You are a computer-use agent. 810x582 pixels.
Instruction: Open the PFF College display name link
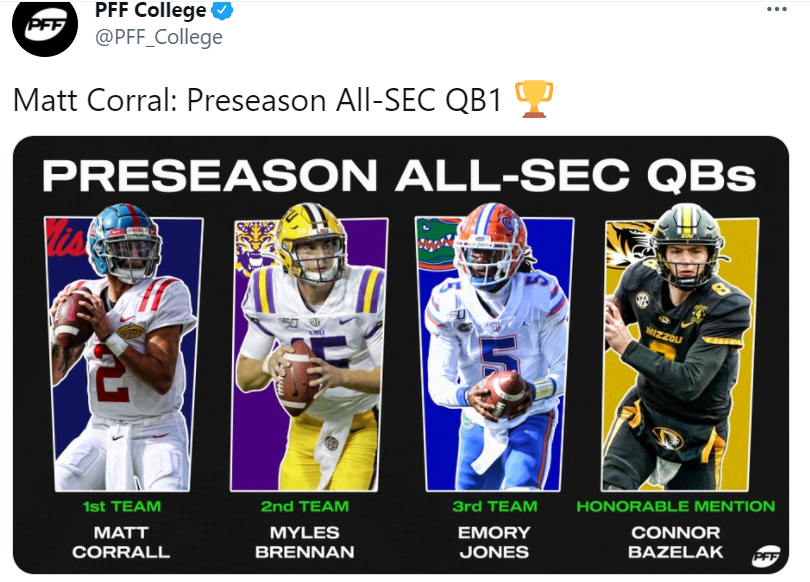click(x=150, y=12)
